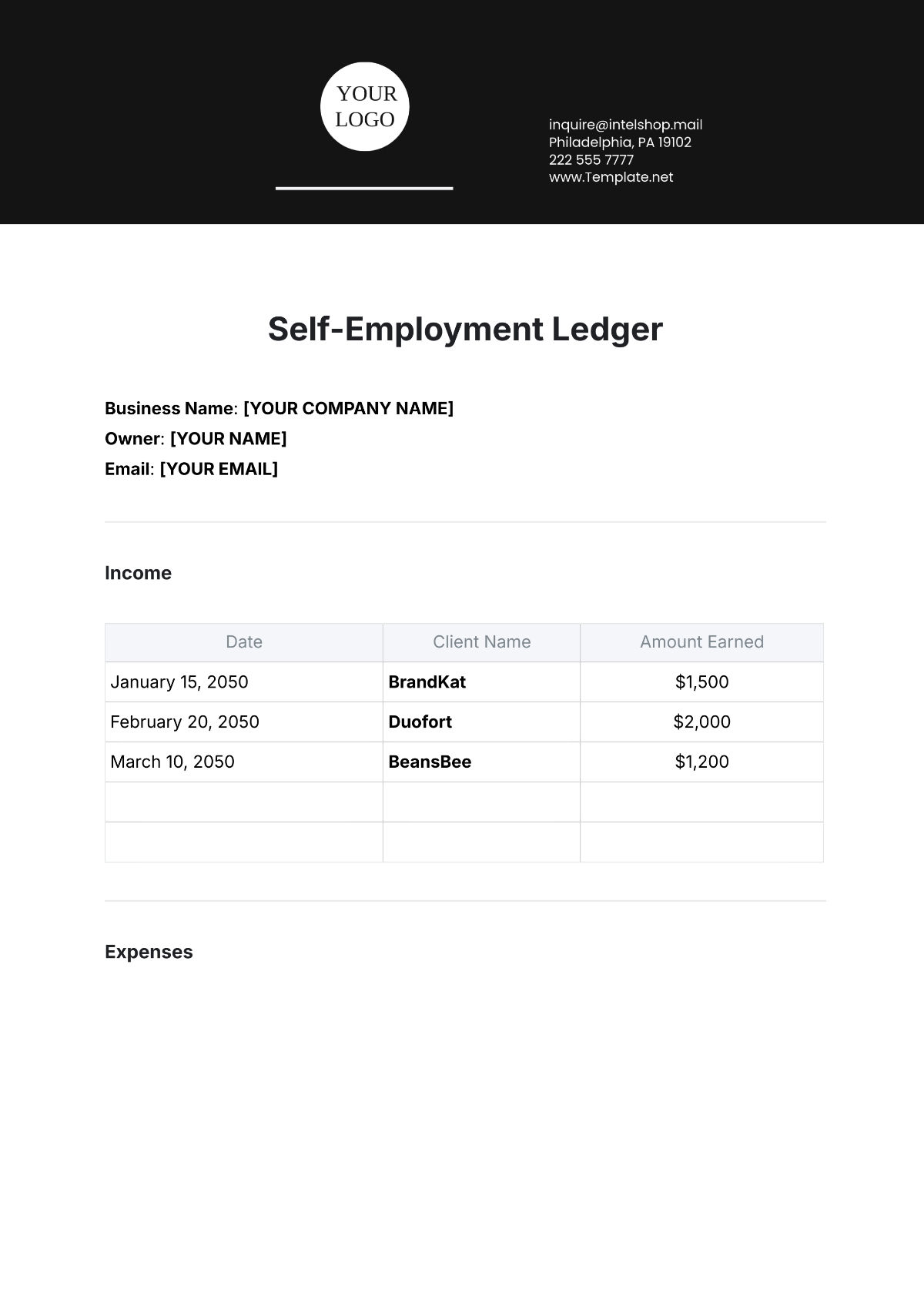Screen dimensions: 924x1306
Task: Click the January 15, 2050 date cell
Action: click(179, 682)
